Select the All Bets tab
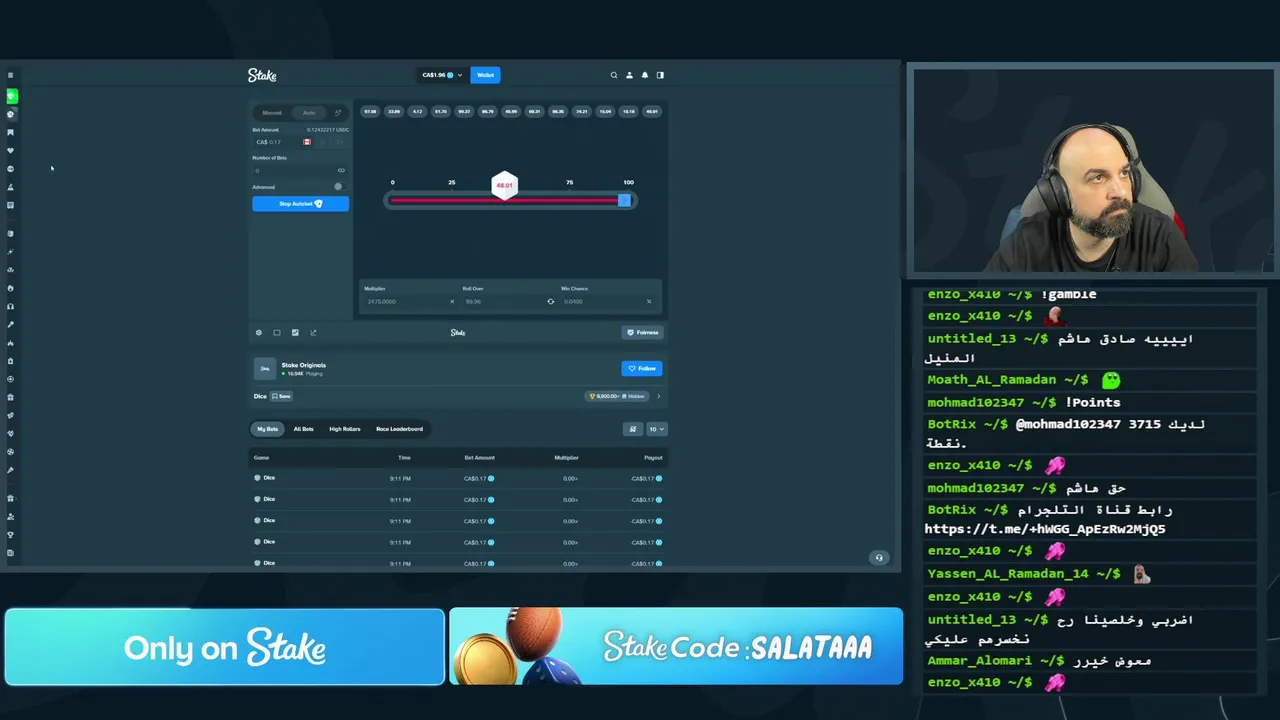The width and height of the screenshot is (1280, 720). point(303,429)
